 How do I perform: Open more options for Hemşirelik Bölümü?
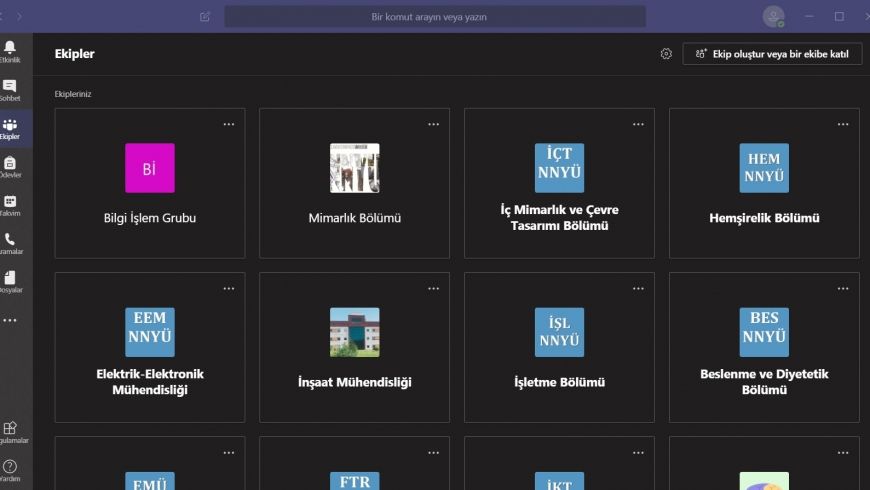click(843, 124)
